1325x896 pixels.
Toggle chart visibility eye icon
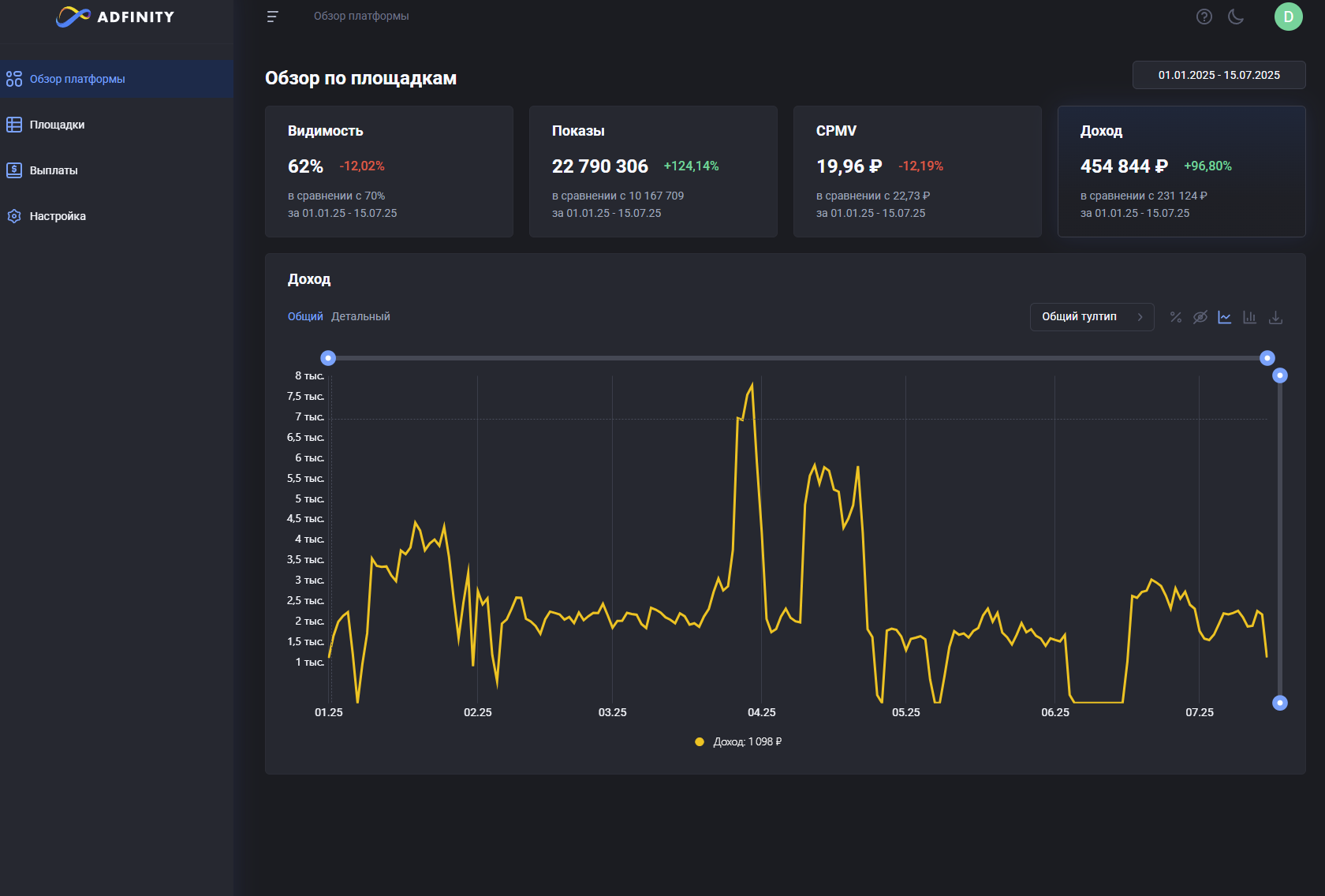point(1200,317)
